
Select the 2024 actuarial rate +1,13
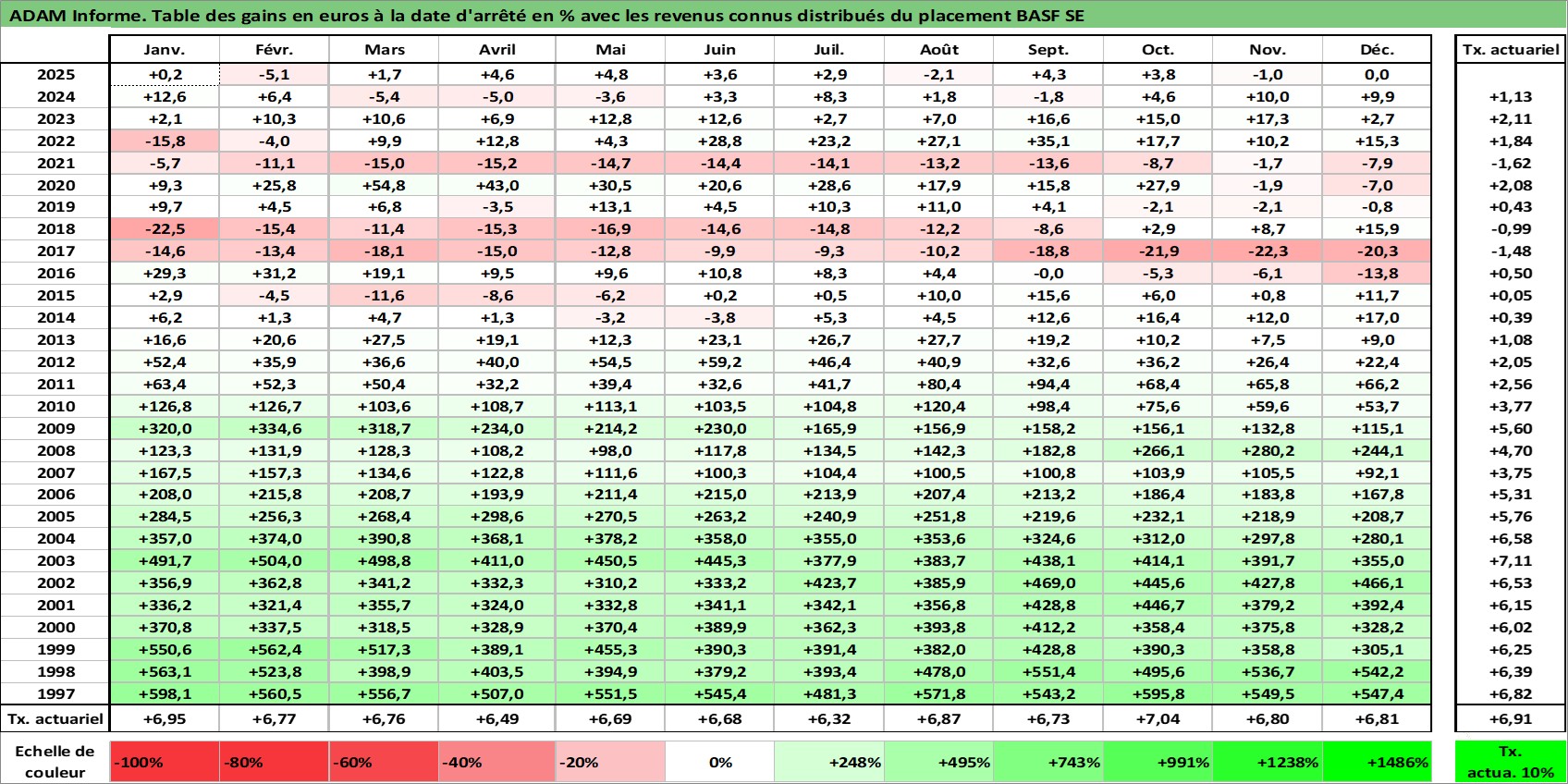(1511, 97)
